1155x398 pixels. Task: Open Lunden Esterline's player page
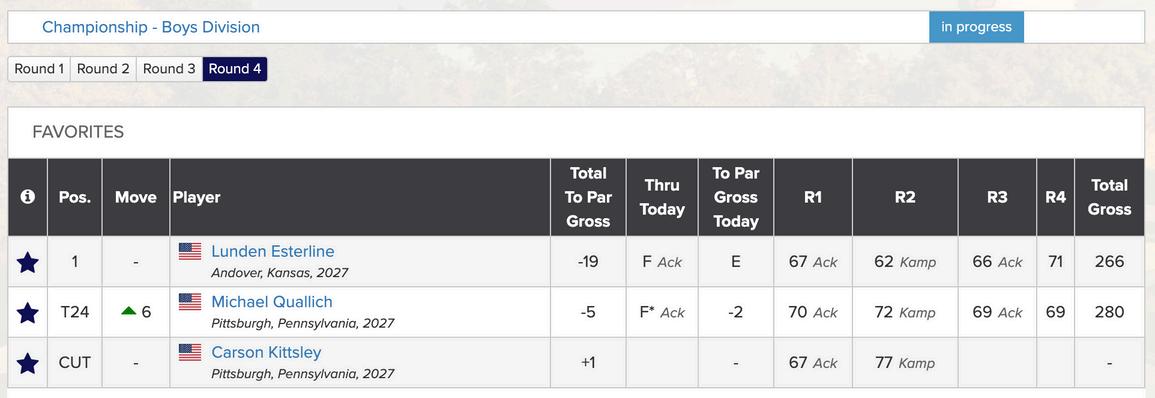[273, 251]
